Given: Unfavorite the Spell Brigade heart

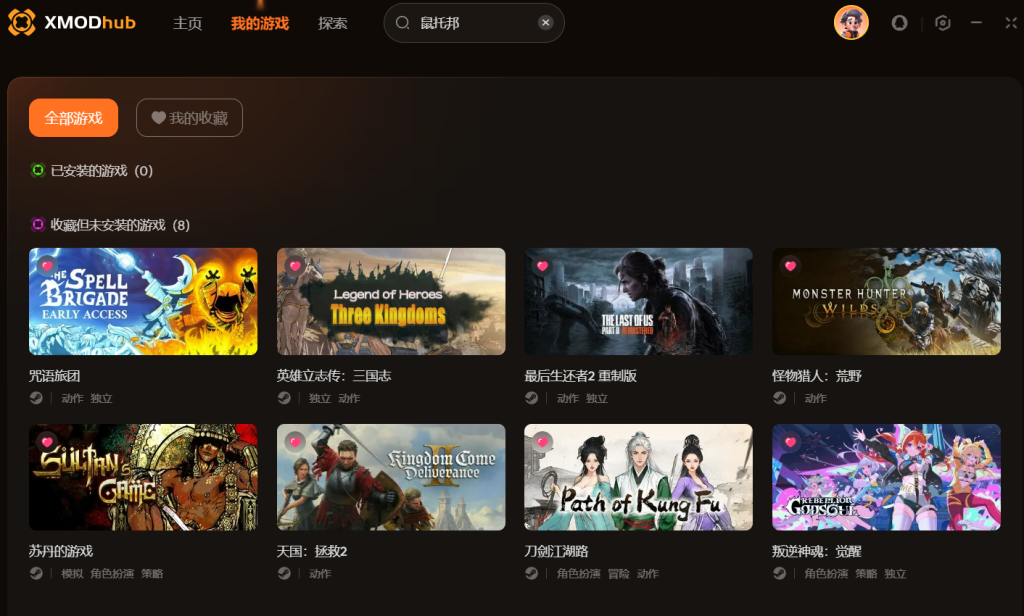Looking at the screenshot, I should coord(47,266).
